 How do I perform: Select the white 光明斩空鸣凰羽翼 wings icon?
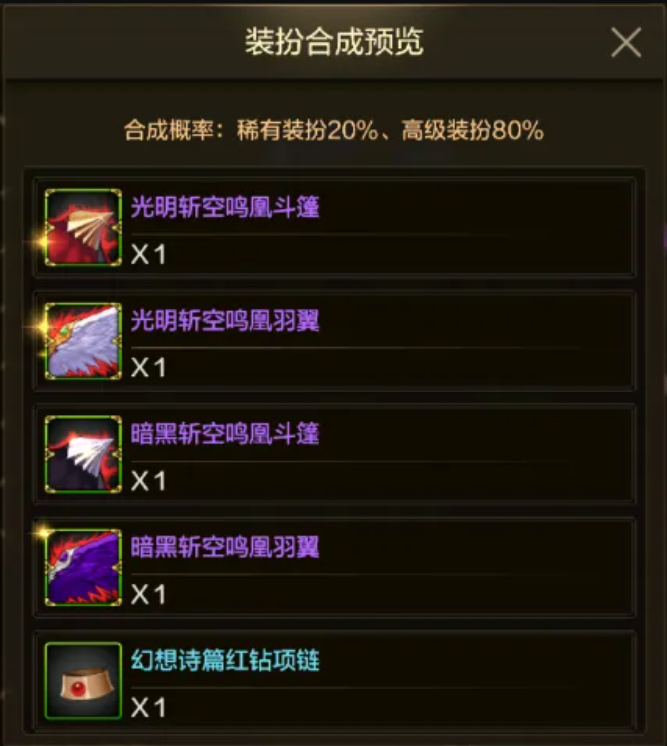tap(83, 341)
